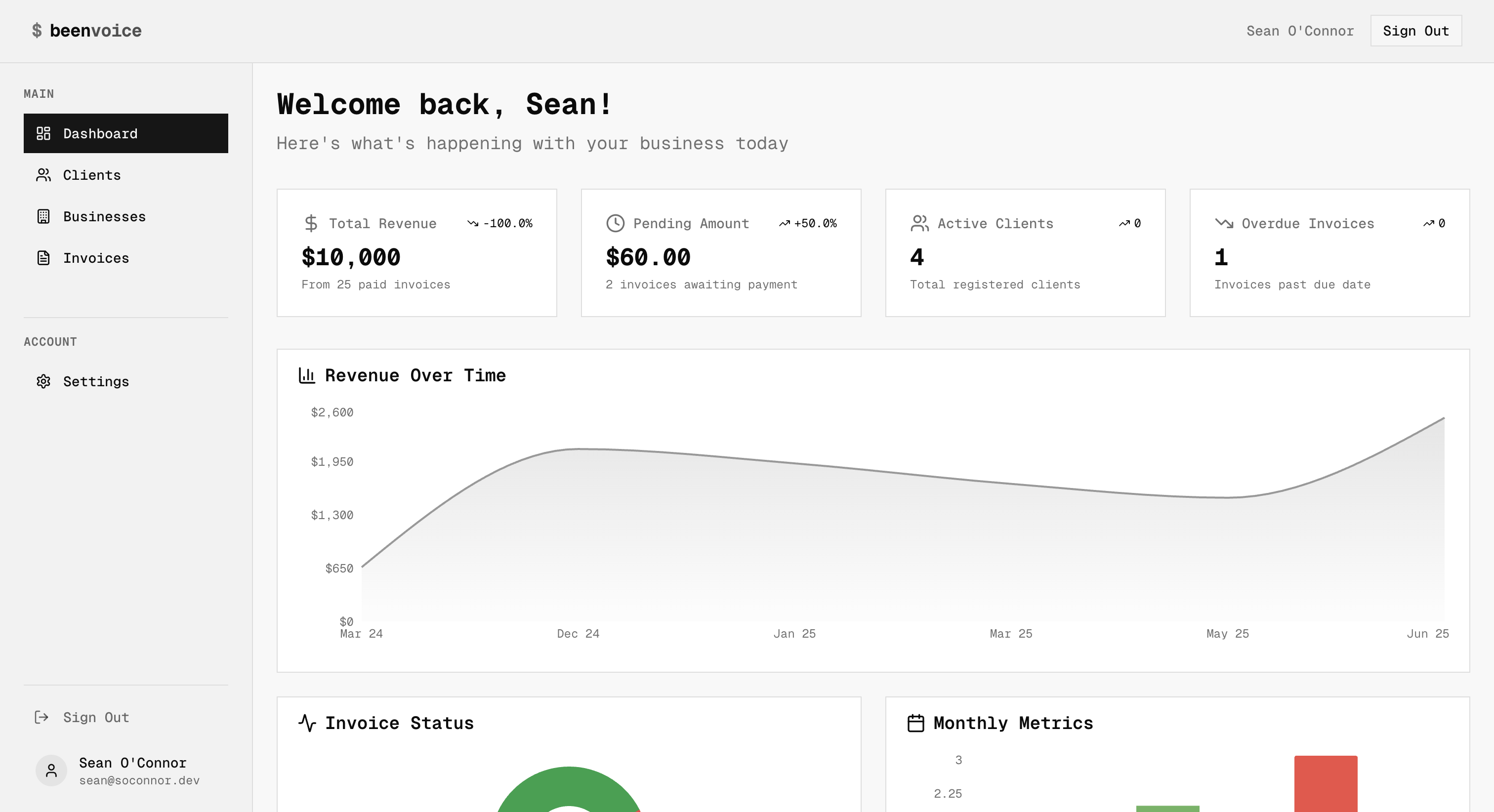Click the beenvoice dollar logo icon
The image size is (1494, 812).
coord(37,30)
